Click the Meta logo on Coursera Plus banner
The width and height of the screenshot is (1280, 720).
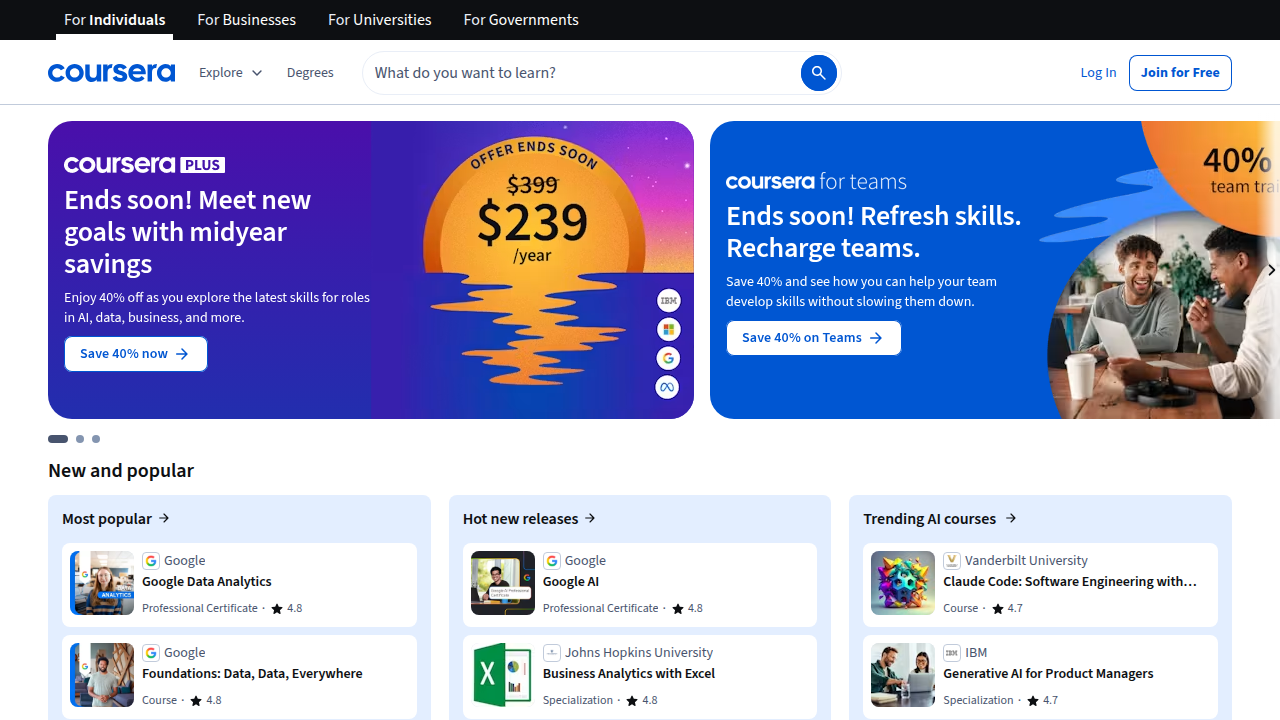click(x=668, y=387)
